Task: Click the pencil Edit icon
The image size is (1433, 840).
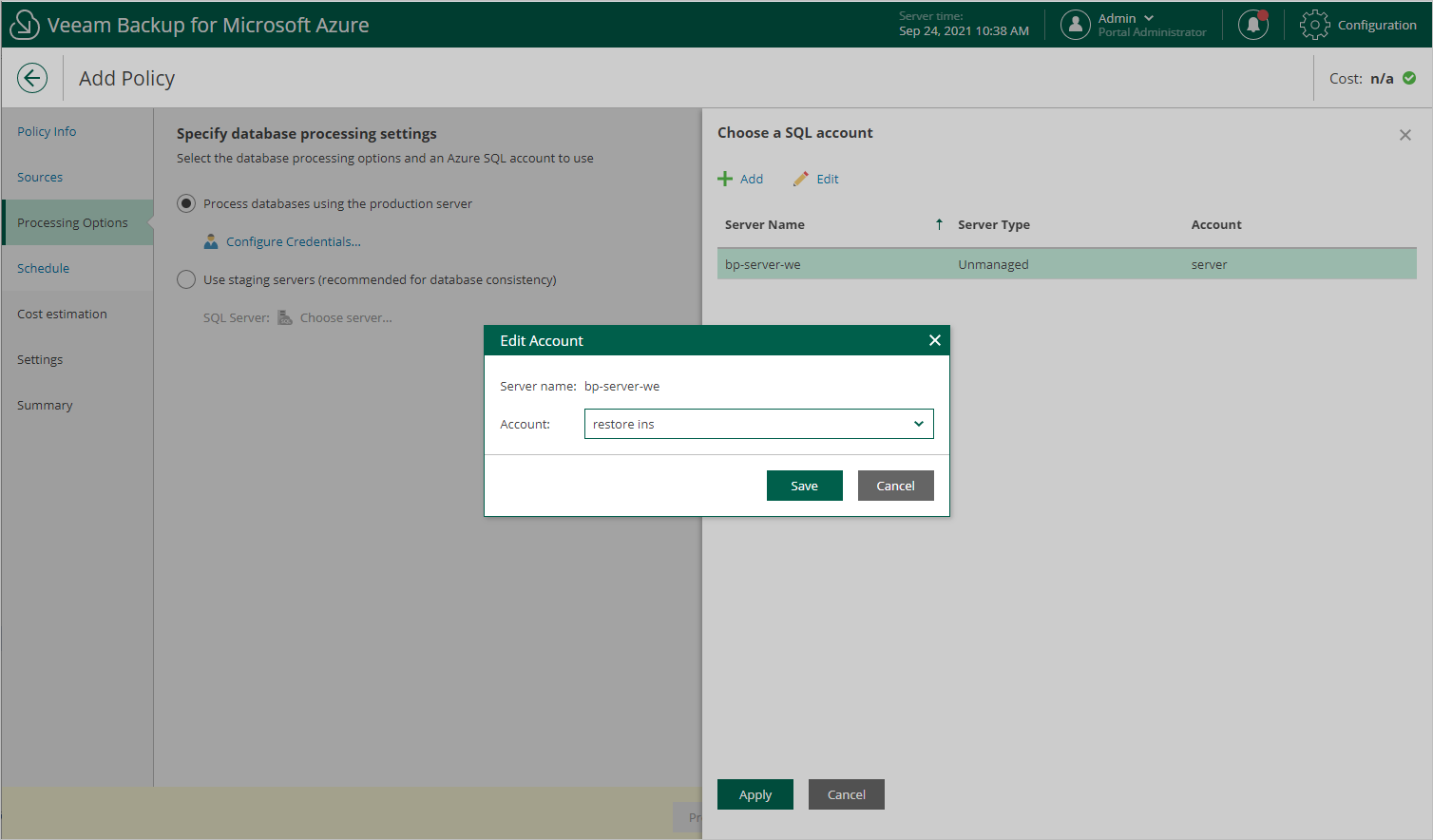Action: 801,179
